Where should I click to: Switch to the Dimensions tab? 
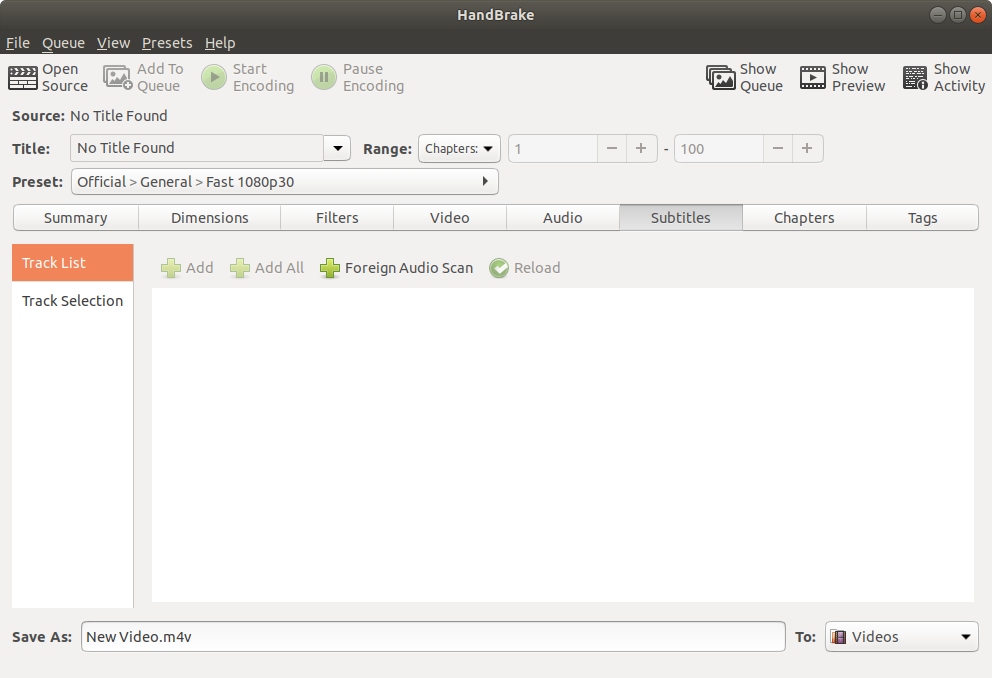click(x=209, y=218)
